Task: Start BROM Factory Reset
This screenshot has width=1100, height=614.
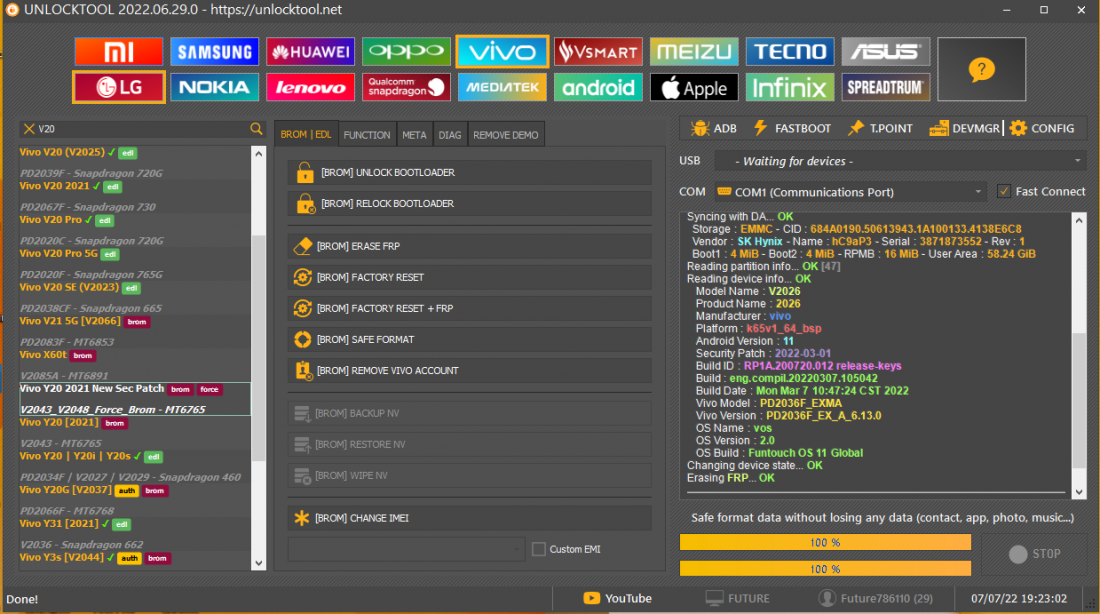Action: click(x=469, y=277)
